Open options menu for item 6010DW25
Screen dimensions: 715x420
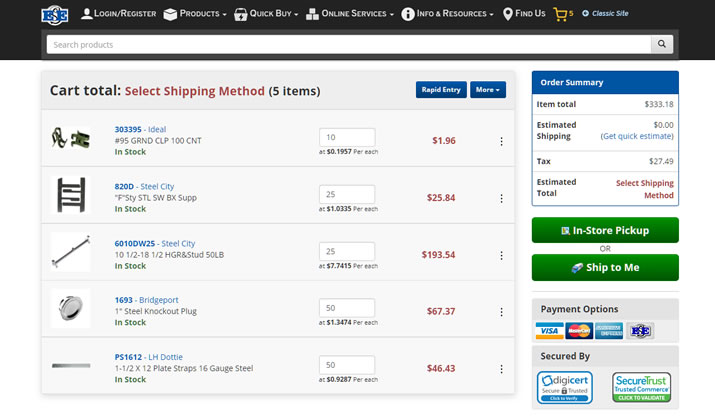pyautogui.click(x=502, y=255)
